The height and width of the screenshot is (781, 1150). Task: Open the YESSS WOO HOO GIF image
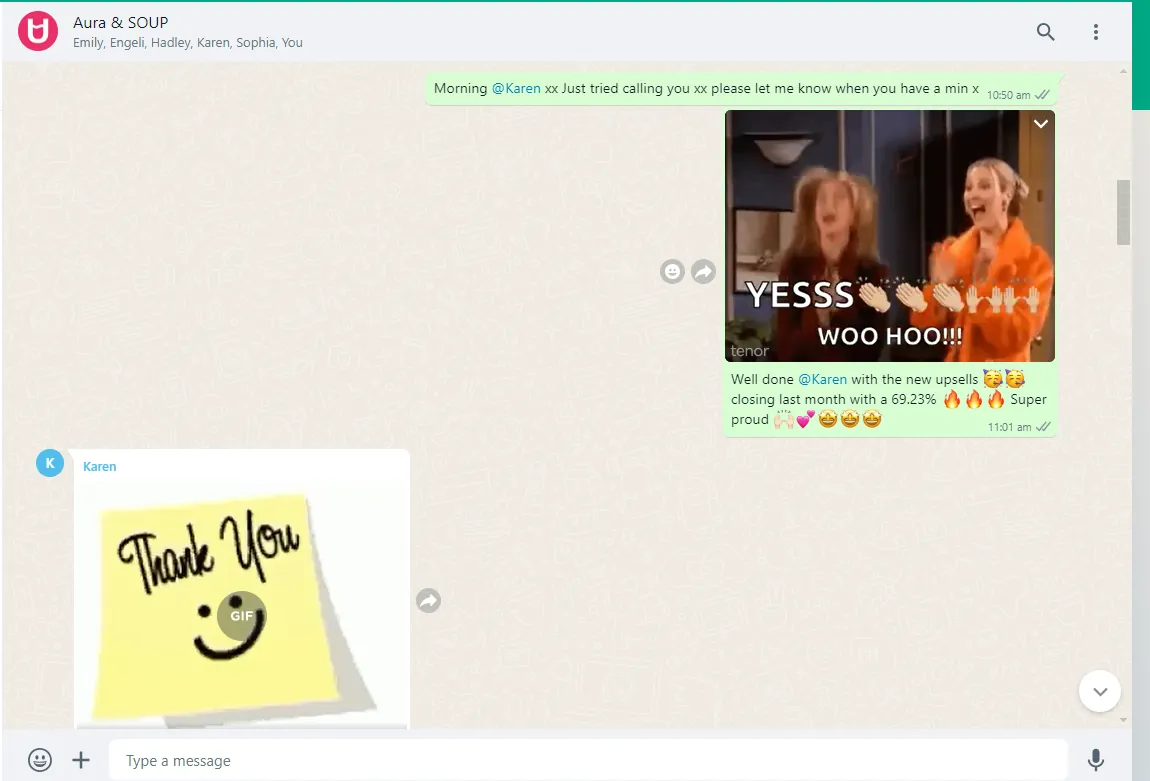(890, 236)
